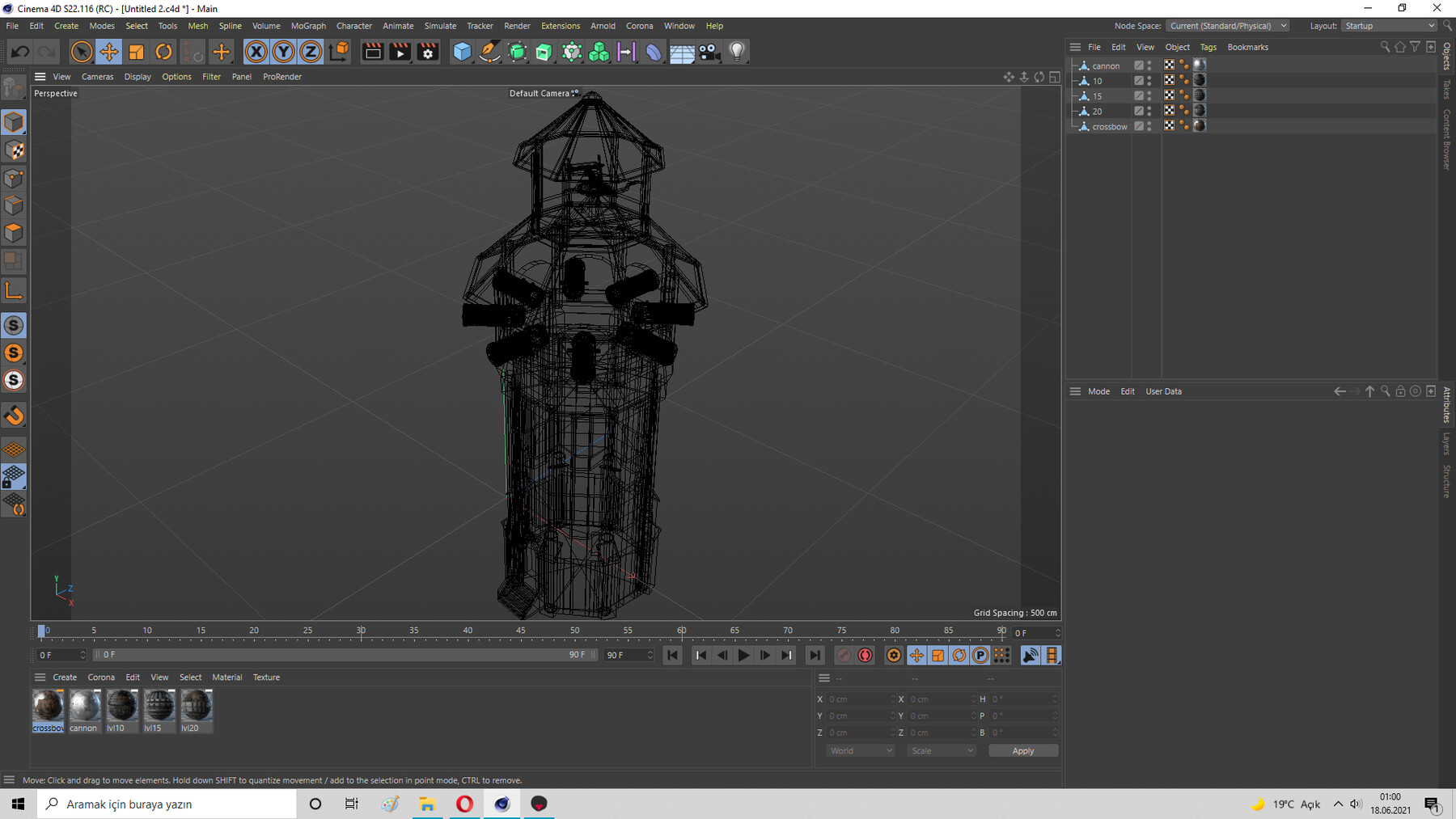Select the Move tool in top toolbar
Screen dimensions: 1456x819
[x=108, y=52]
